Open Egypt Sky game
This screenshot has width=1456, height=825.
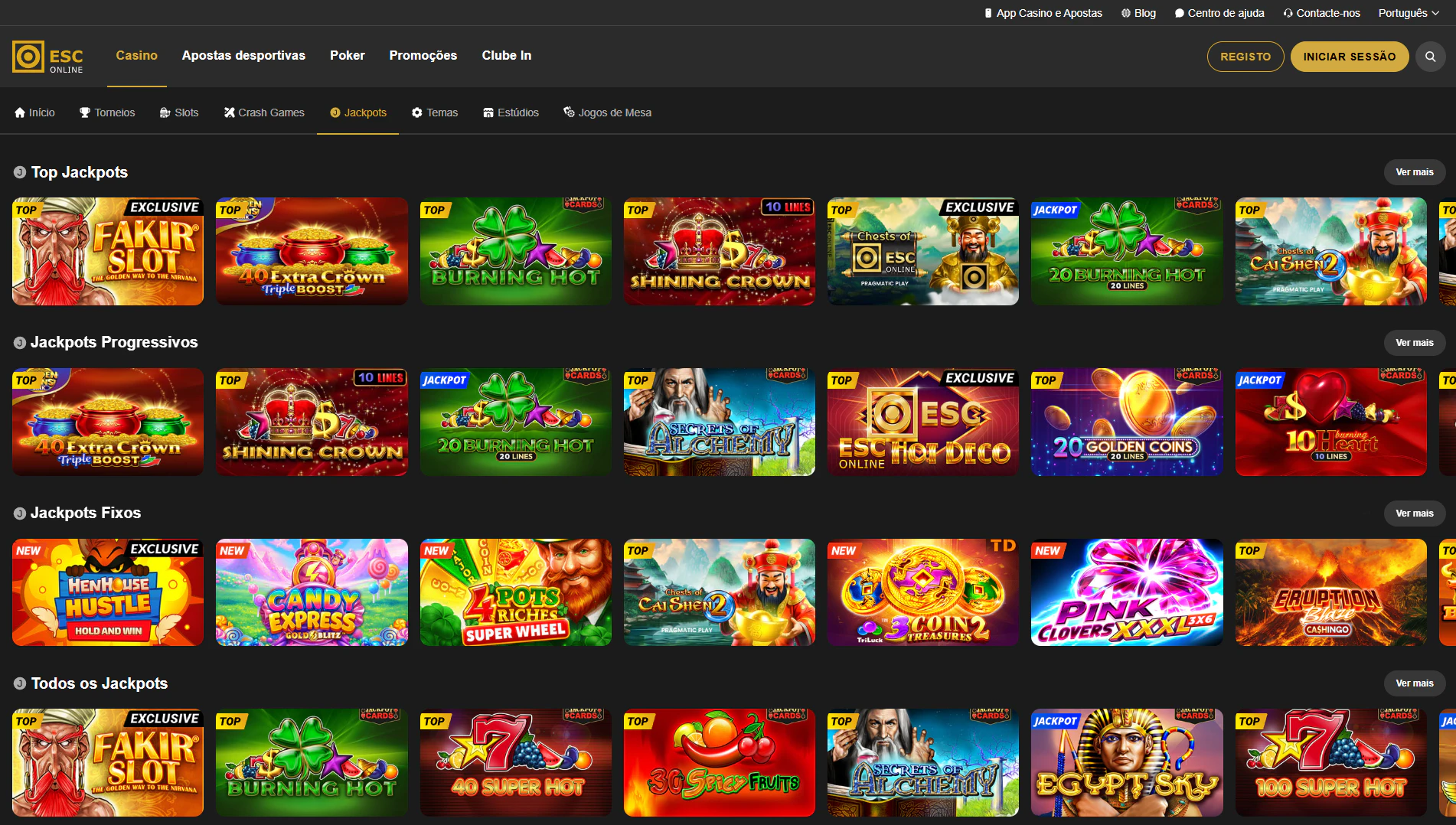tap(1127, 762)
